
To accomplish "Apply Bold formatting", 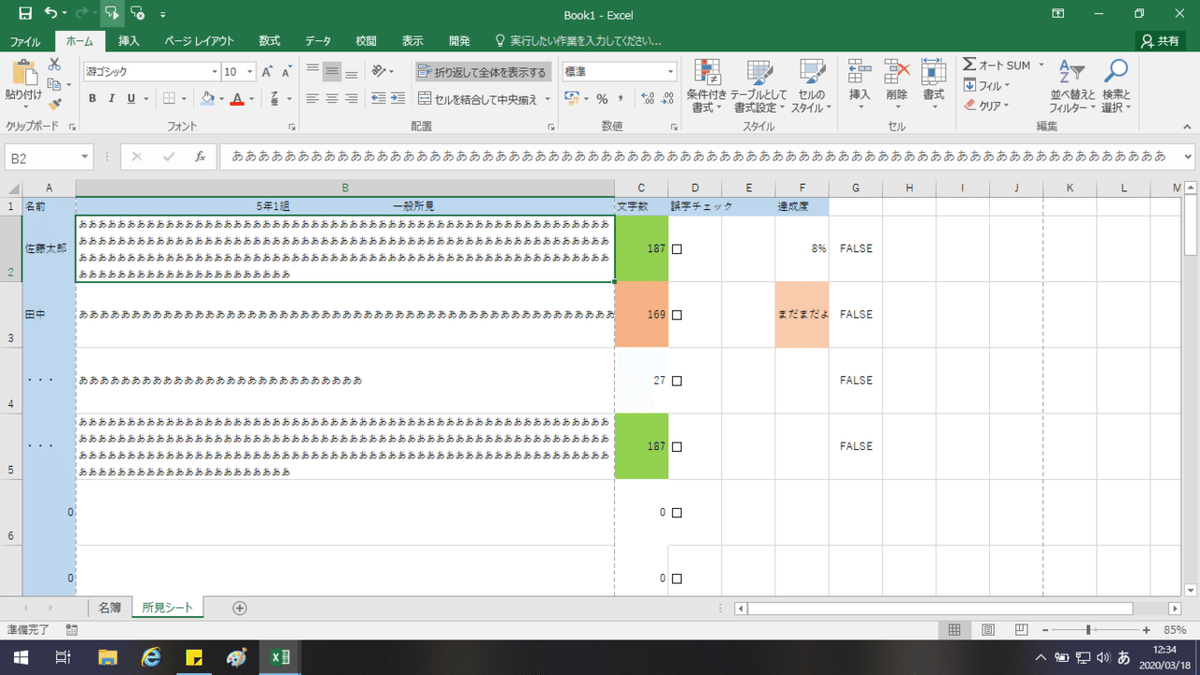I will coord(92,99).
